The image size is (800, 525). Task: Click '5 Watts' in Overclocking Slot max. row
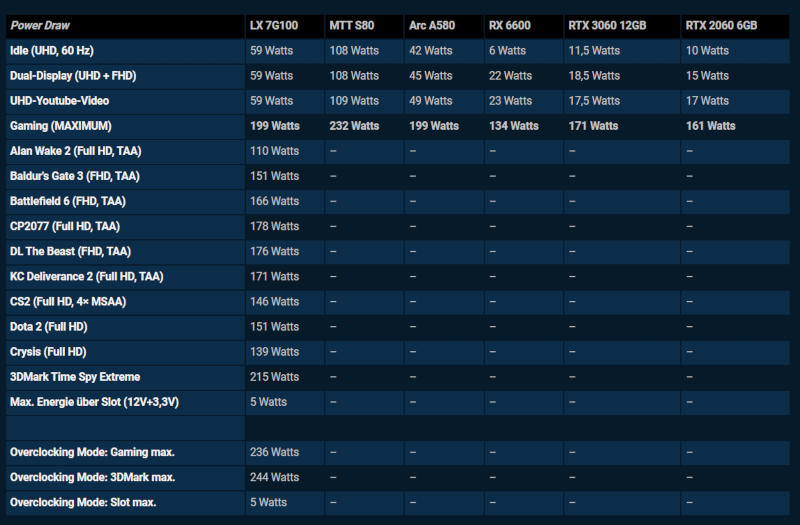pos(268,502)
